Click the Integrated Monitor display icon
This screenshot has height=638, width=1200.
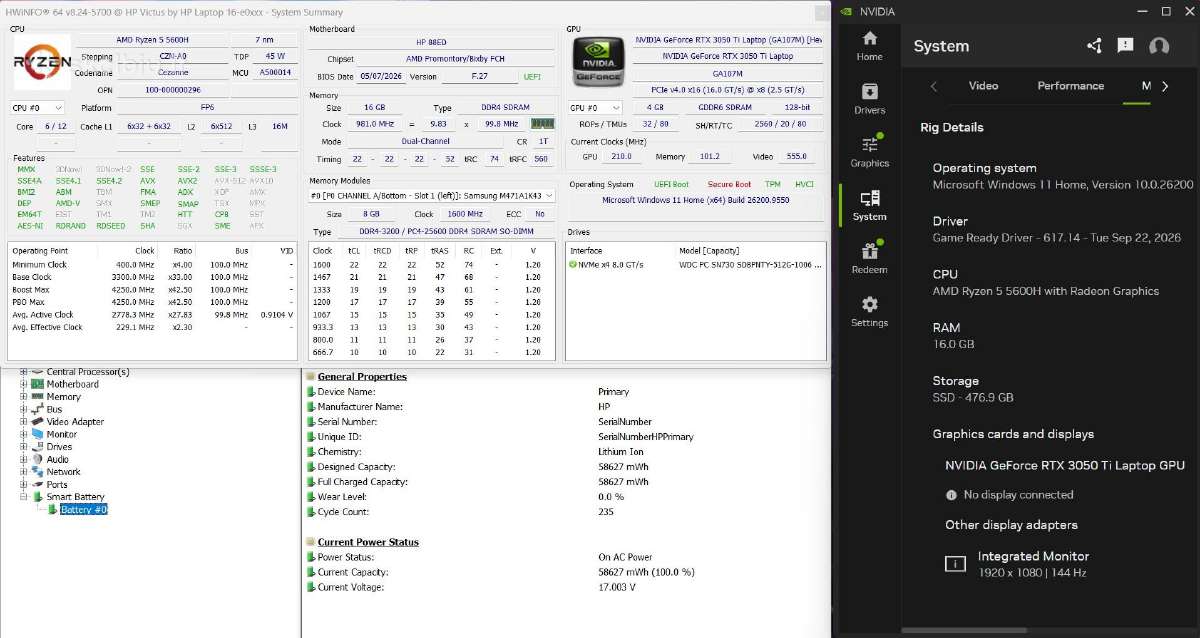(955, 564)
